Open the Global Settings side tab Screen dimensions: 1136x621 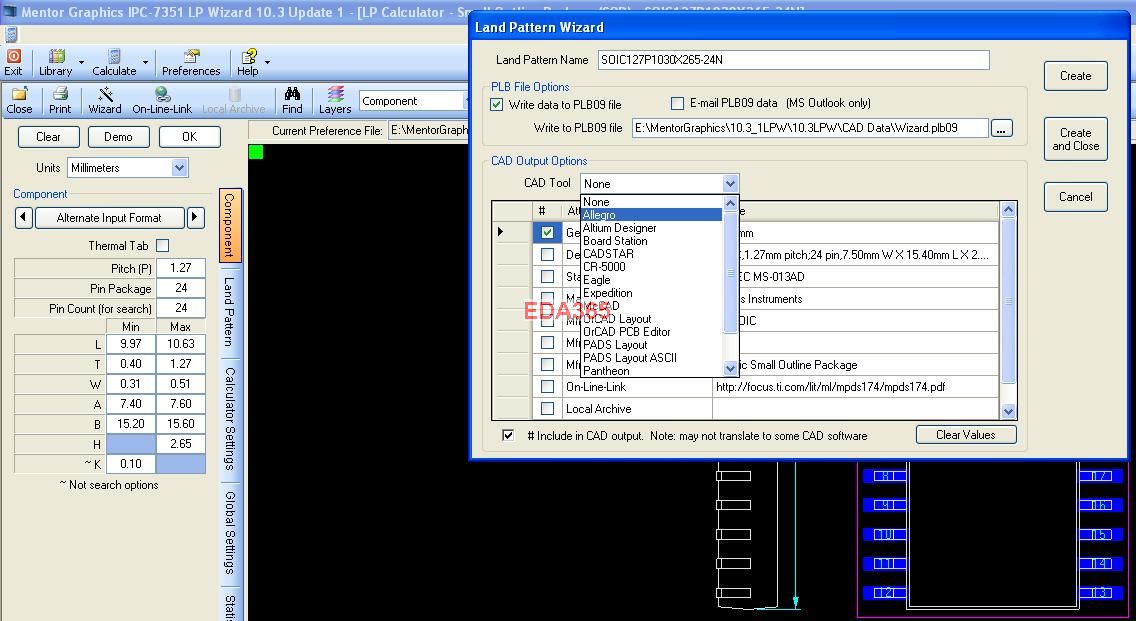229,533
